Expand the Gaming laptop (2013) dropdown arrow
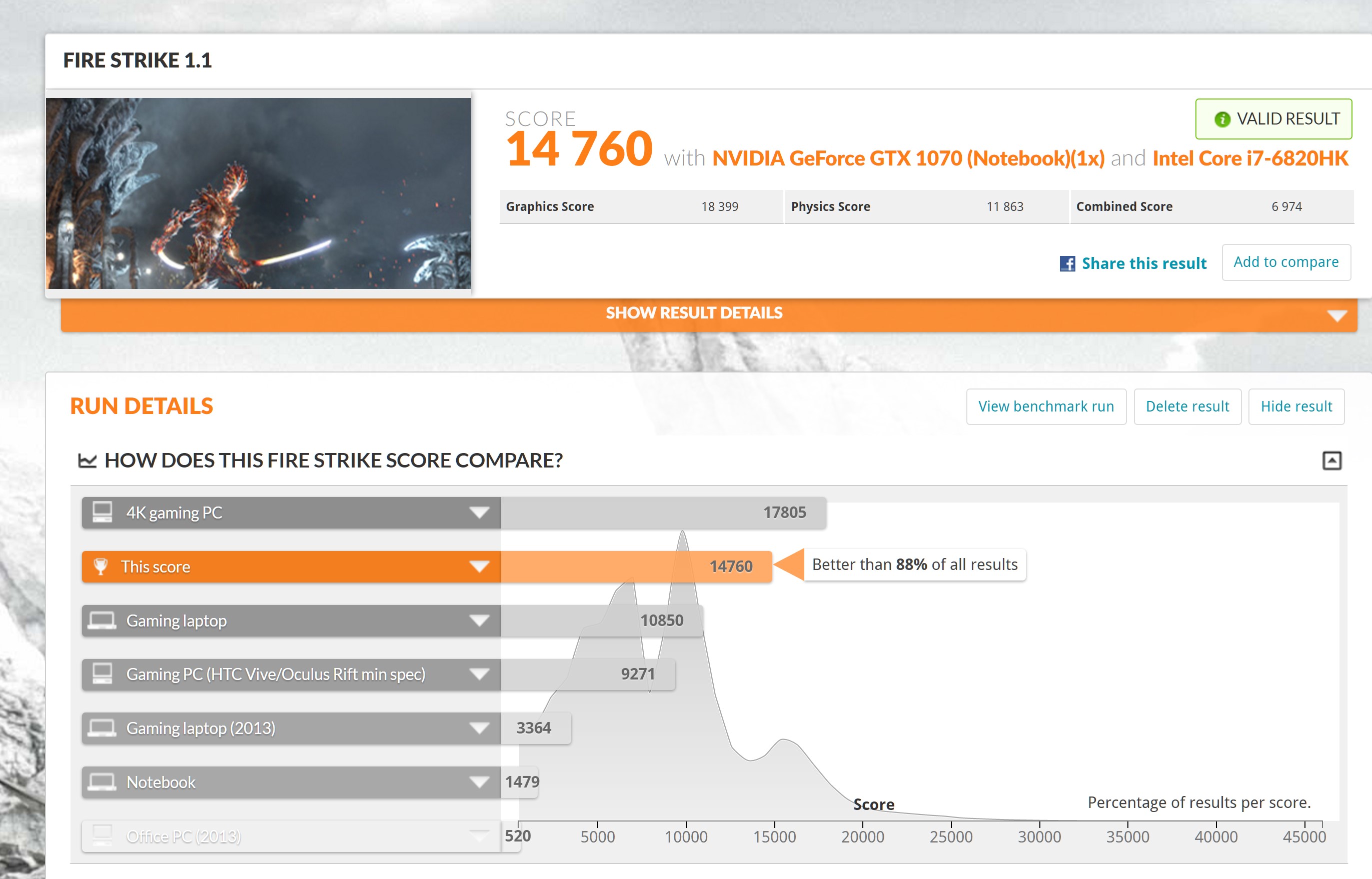The width and height of the screenshot is (1372, 879). 479,728
